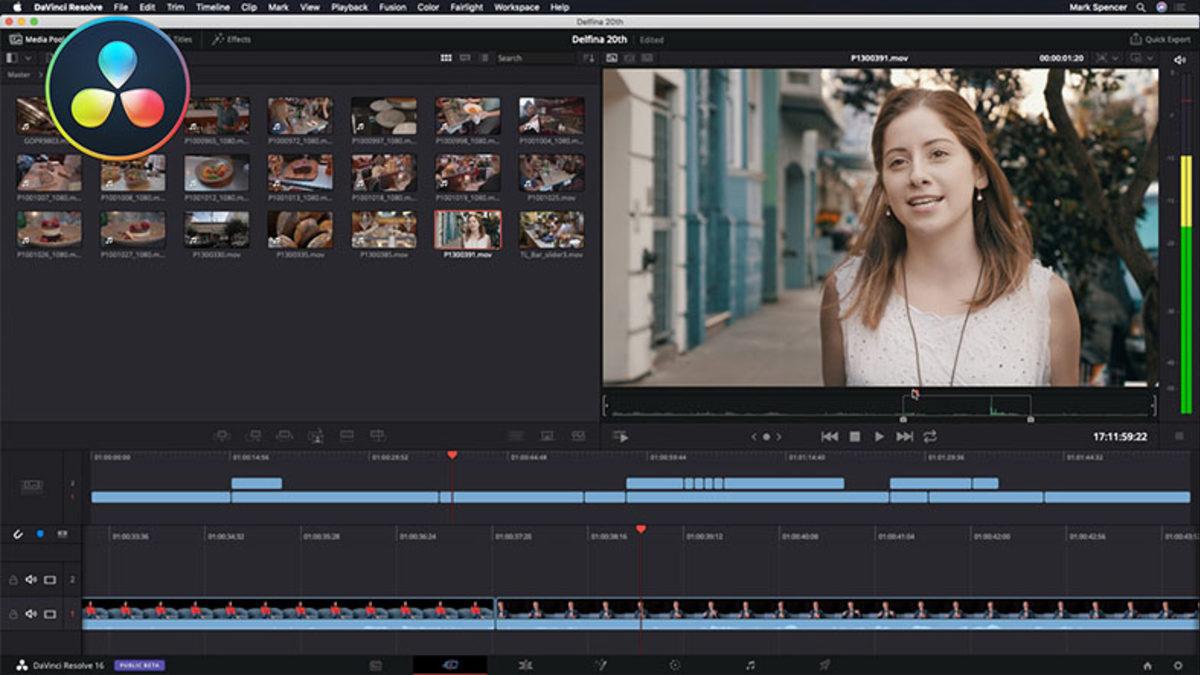Click the Edited tab next to Delfina 20th
This screenshot has width=1200, height=675.
(652, 40)
